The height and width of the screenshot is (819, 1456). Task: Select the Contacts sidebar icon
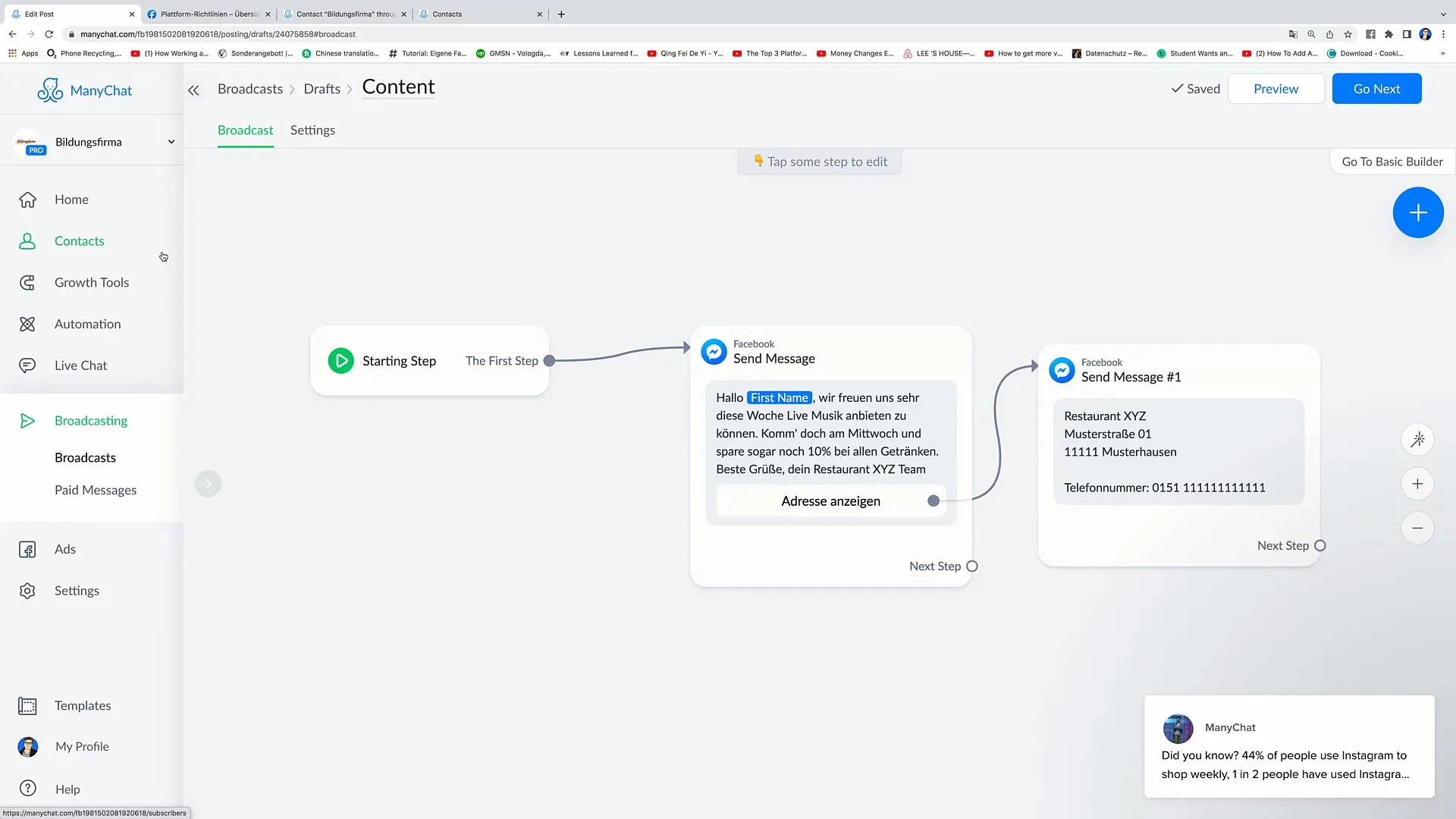click(x=28, y=241)
